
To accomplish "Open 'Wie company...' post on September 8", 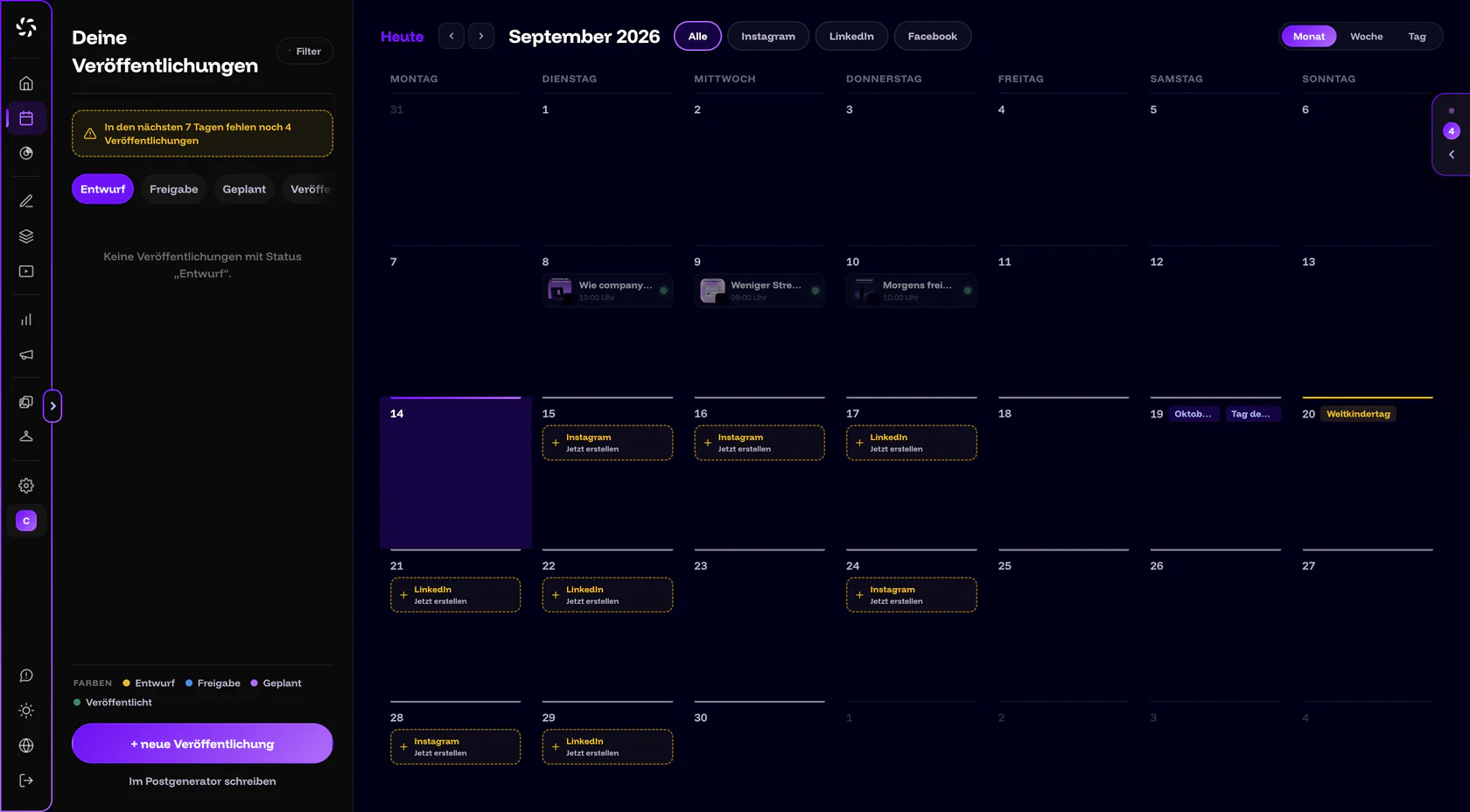I will [607, 290].
